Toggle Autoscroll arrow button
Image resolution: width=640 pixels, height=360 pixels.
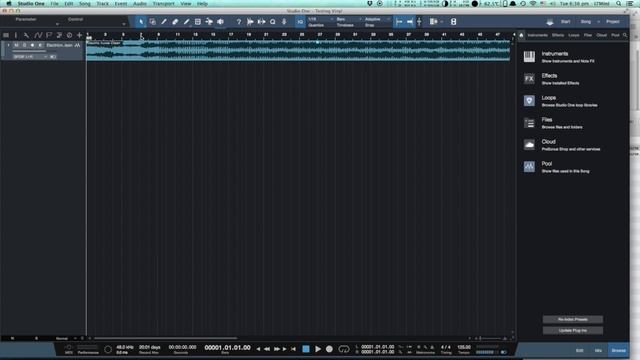pyautogui.click(x=409, y=22)
